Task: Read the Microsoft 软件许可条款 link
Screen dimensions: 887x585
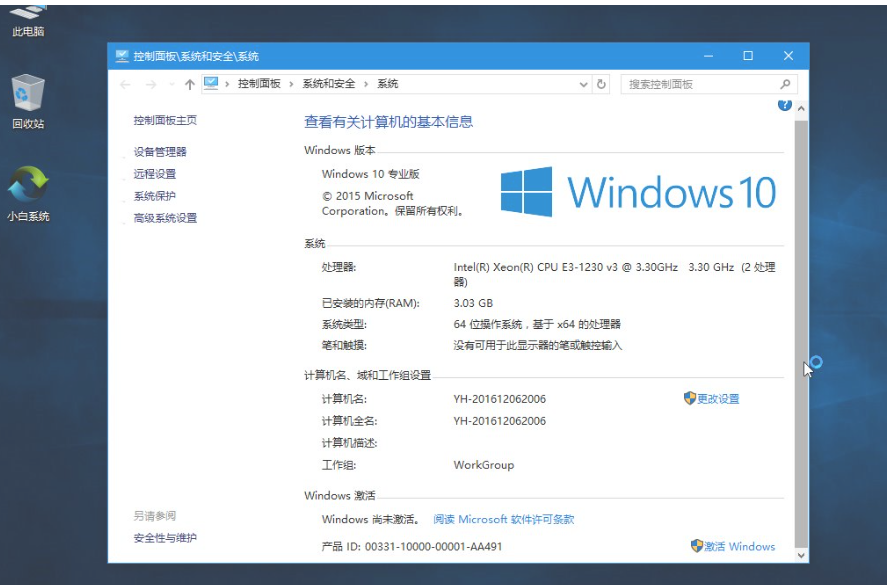Action: click(503, 519)
